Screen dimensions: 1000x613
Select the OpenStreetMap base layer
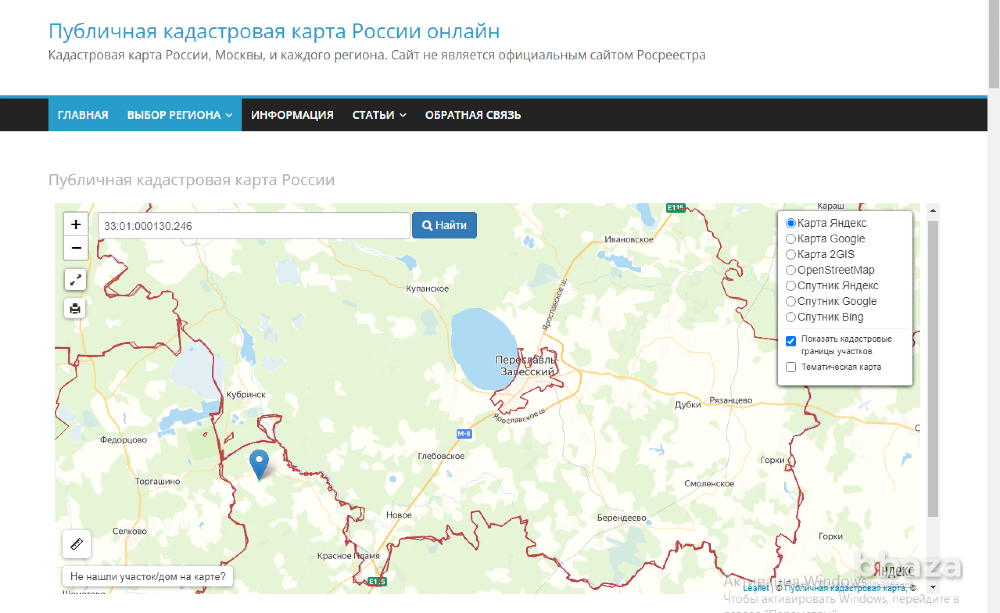point(790,270)
